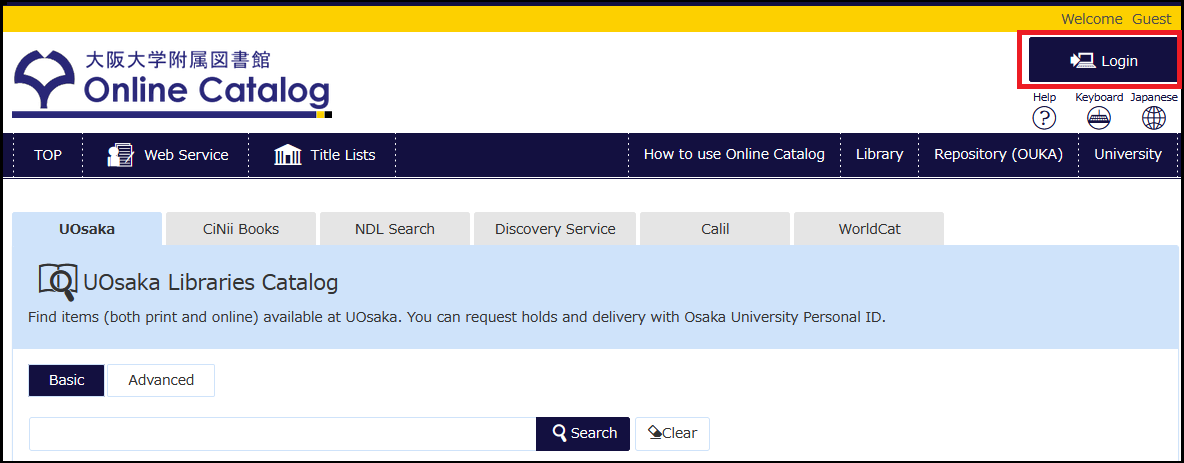
Task: Select the Advanced search mode
Action: coord(161,380)
